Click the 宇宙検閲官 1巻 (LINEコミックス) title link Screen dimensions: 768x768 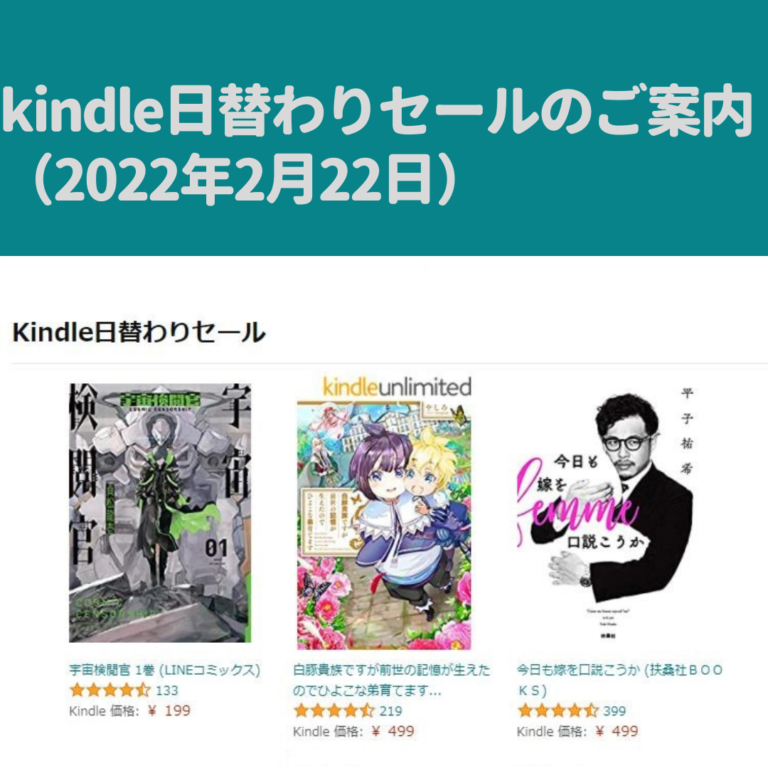point(165,670)
